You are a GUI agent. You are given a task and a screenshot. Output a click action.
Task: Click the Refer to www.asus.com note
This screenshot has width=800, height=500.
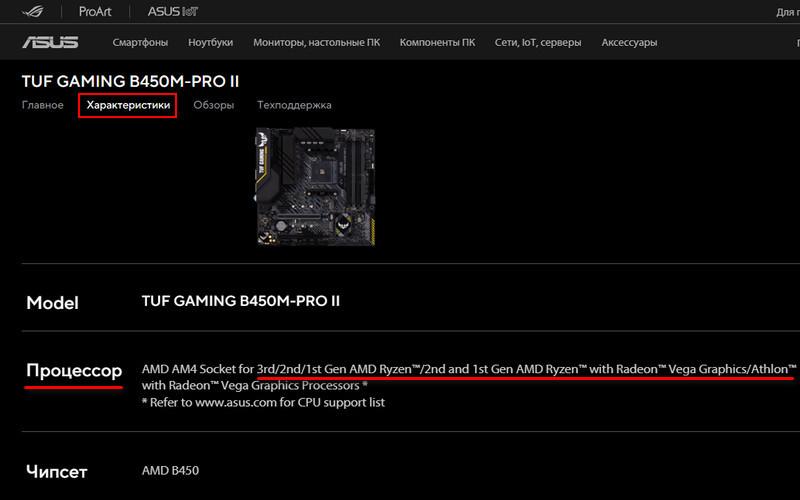pyautogui.click(x=263, y=403)
